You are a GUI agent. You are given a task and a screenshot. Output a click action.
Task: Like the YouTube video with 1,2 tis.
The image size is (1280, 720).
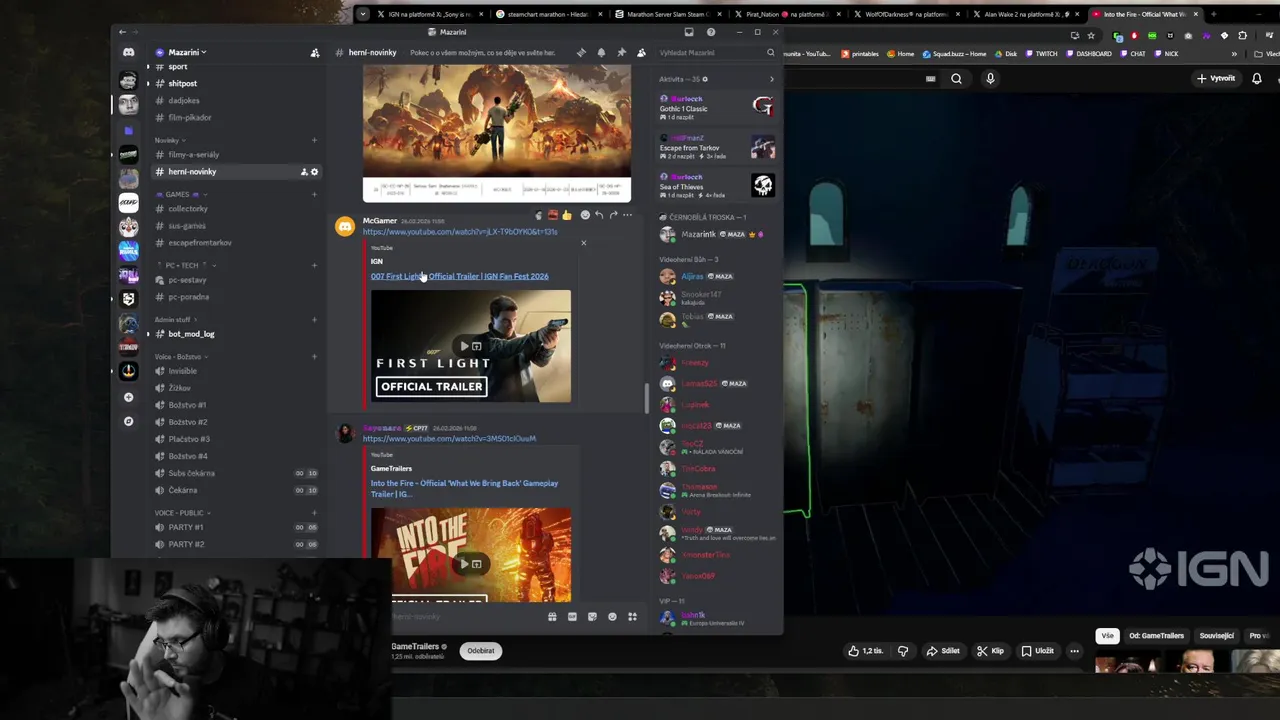(865, 651)
